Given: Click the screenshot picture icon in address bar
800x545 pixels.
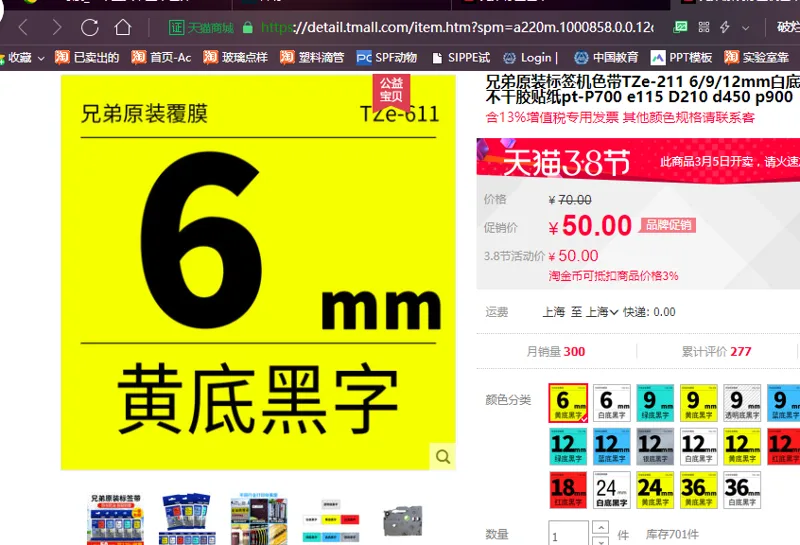Looking at the screenshot, I should coord(680,27).
